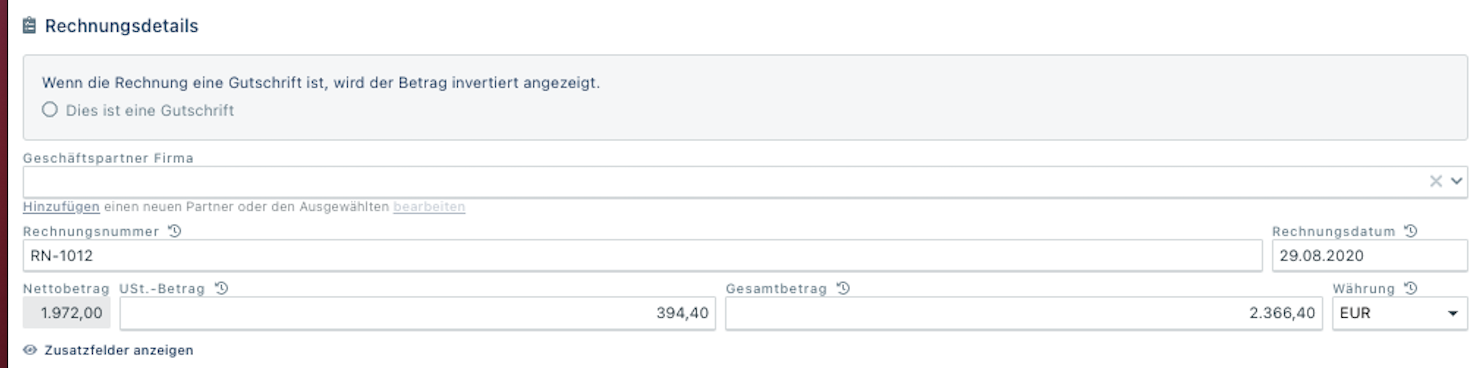The image size is (1476, 368).
Task: Focus the Rechnungsnummer field with RN-1012
Action: [643, 255]
